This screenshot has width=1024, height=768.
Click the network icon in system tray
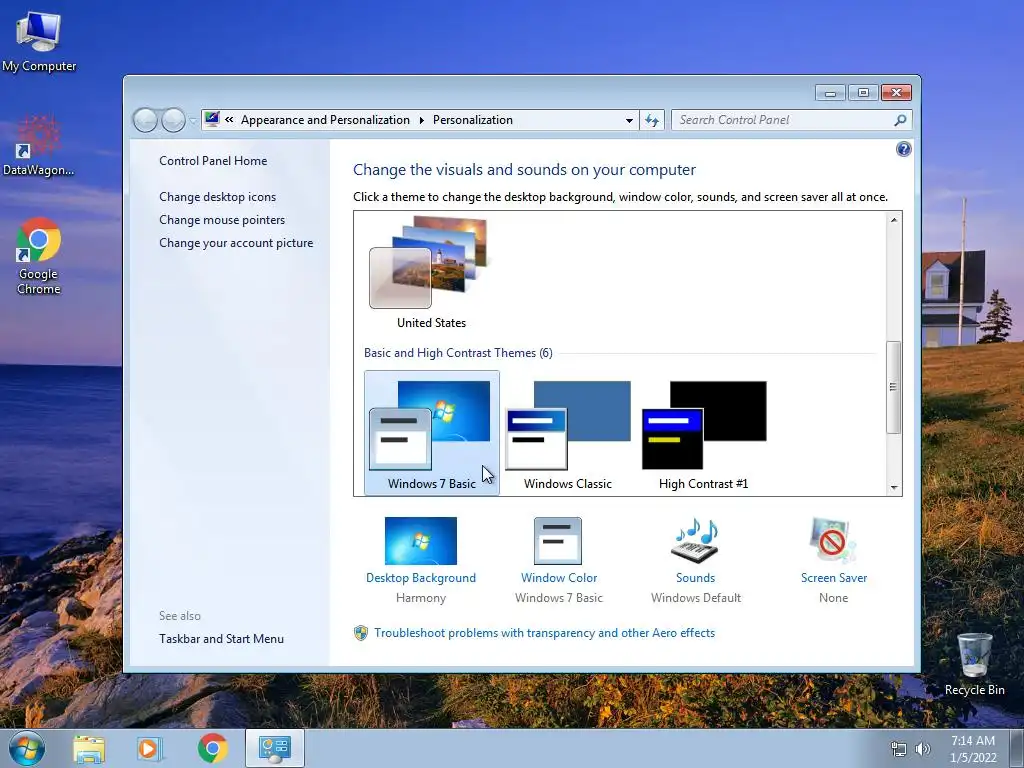tap(899, 749)
